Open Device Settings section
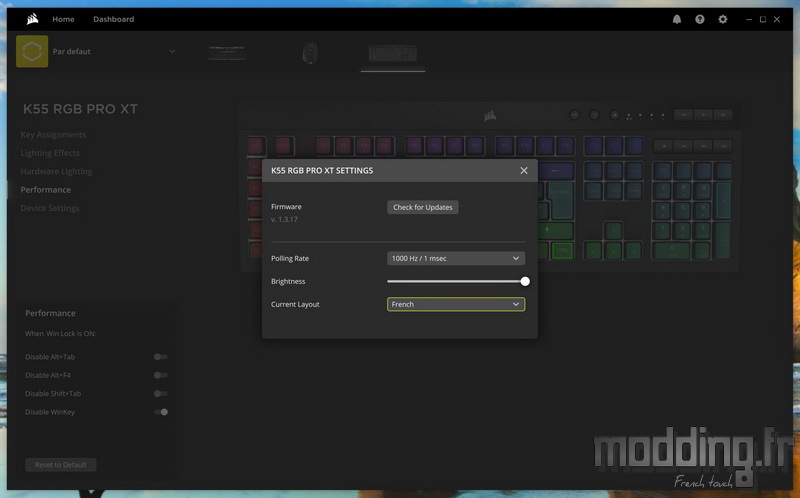 tap(49, 208)
